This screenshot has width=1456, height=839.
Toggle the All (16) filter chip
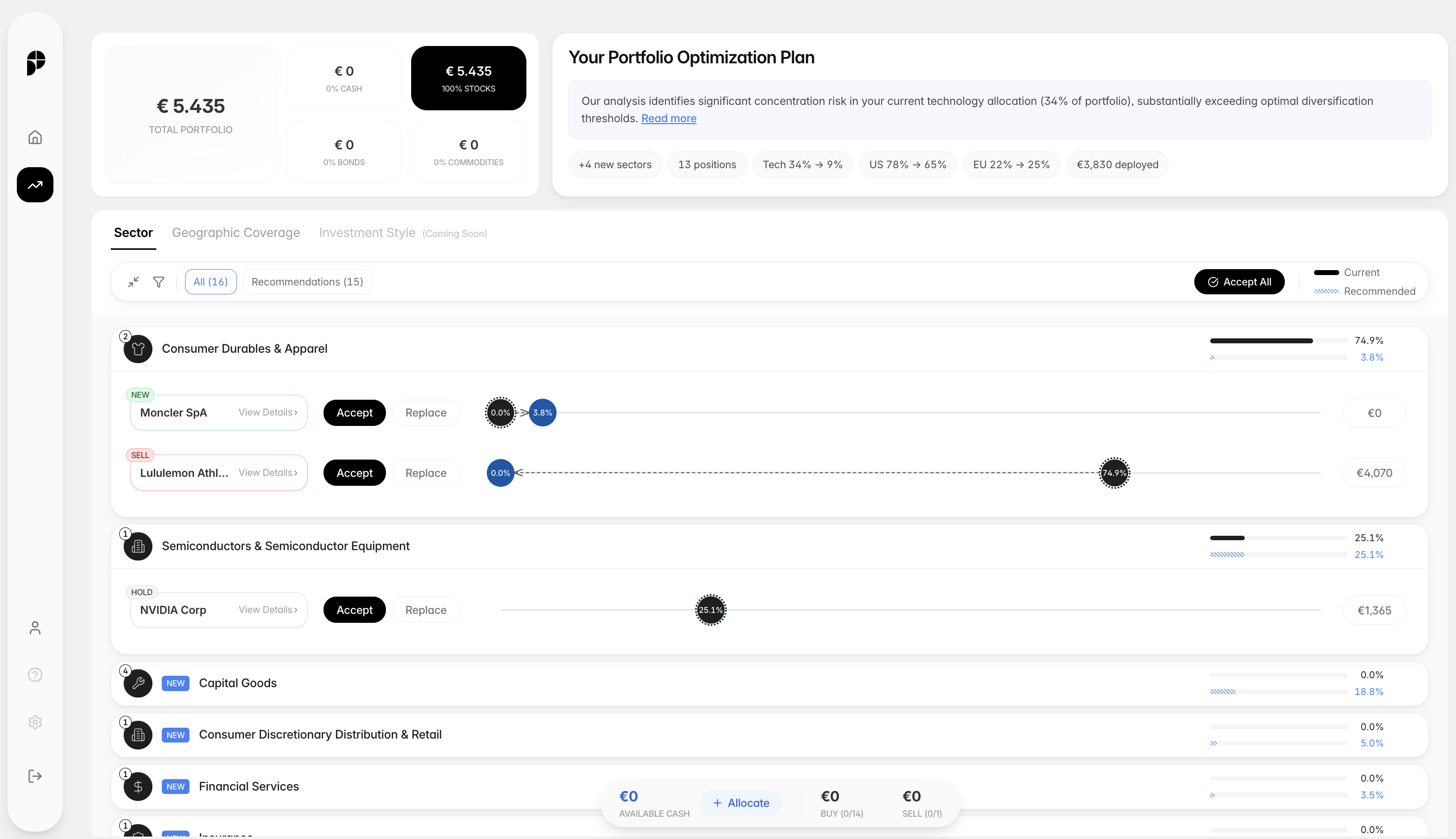[210, 282]
